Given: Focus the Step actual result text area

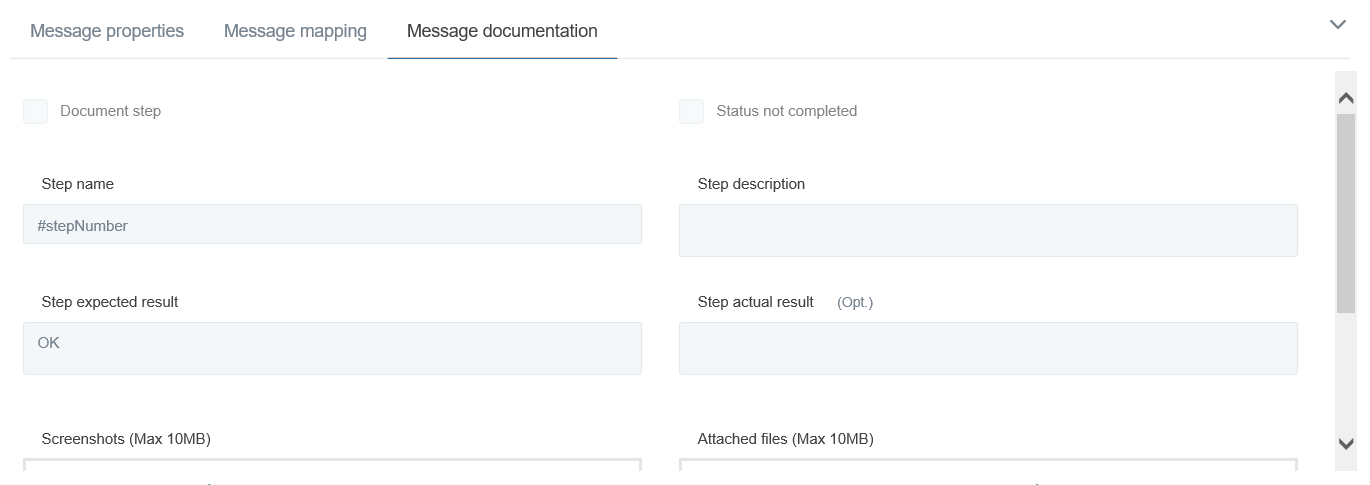Looking at the screenshot, I should click(988, 348).
